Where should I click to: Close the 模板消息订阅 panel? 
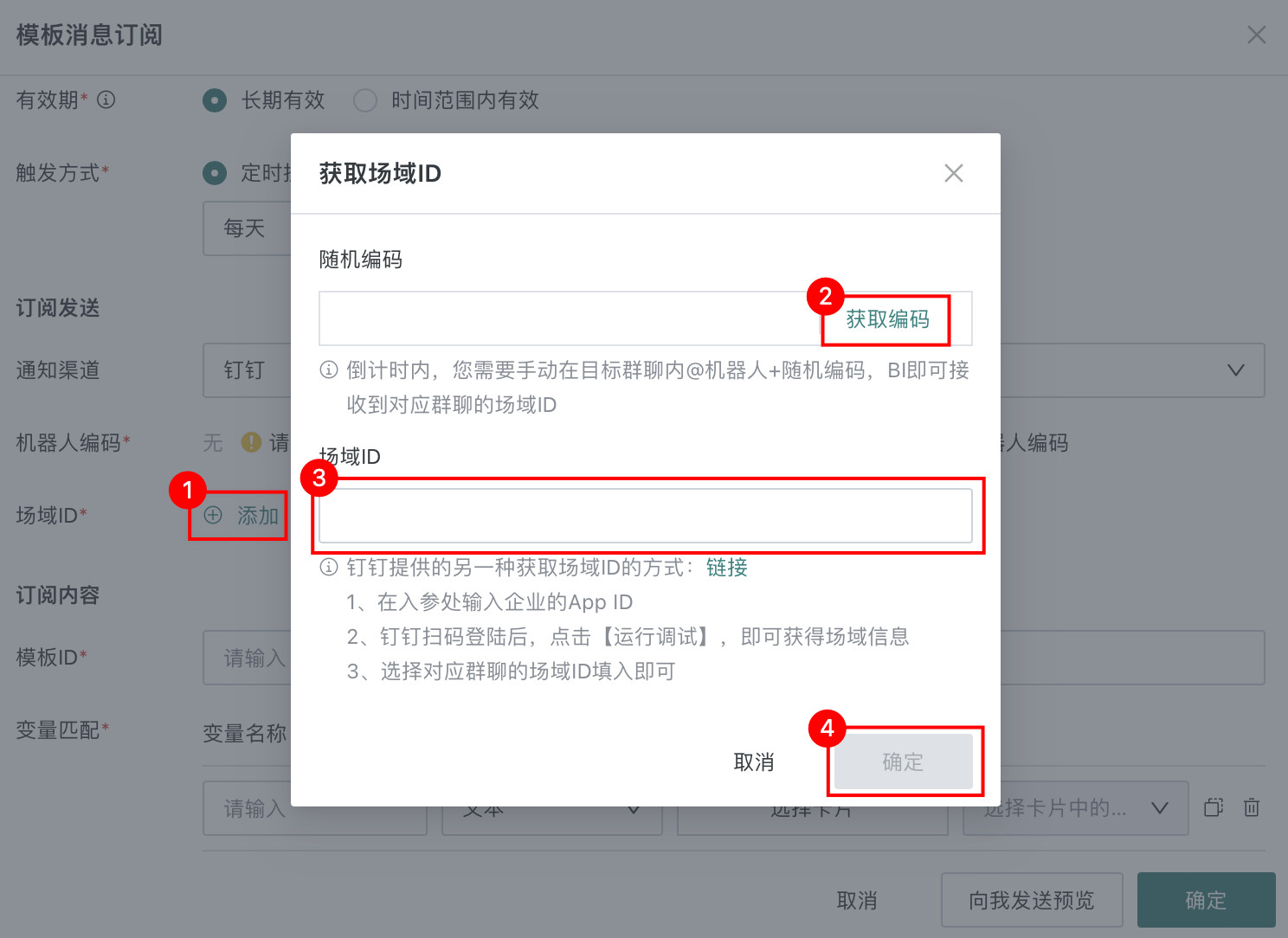point(1256,35)
